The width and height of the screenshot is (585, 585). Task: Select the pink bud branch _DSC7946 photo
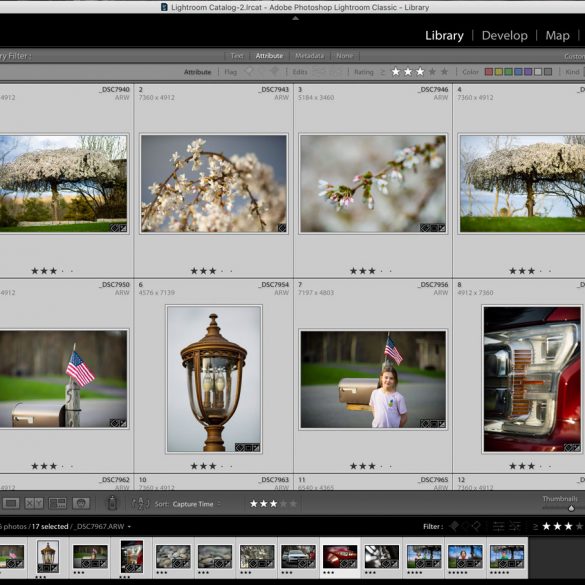373,184
